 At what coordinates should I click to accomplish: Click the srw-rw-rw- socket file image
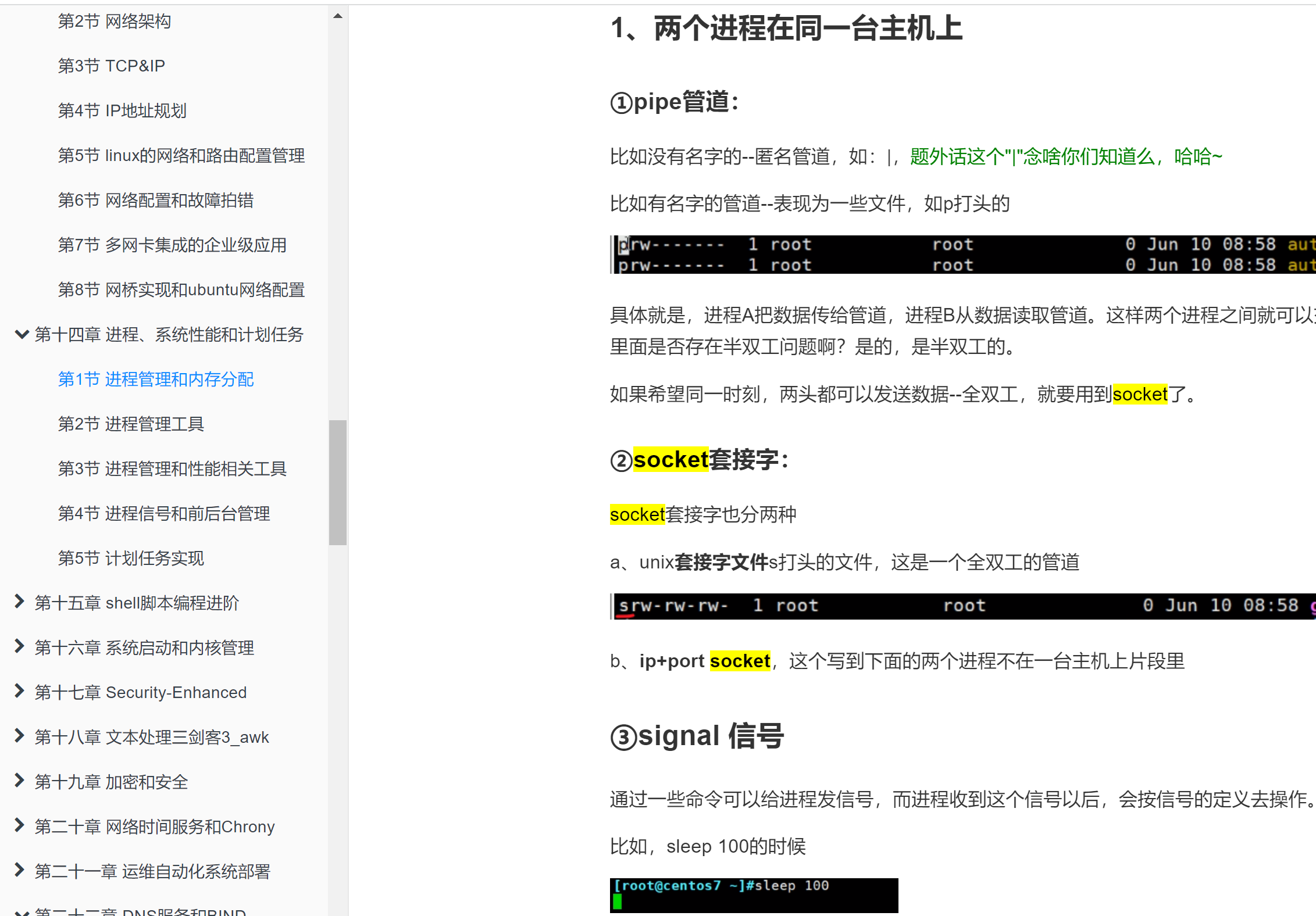[x=962, y=606]
